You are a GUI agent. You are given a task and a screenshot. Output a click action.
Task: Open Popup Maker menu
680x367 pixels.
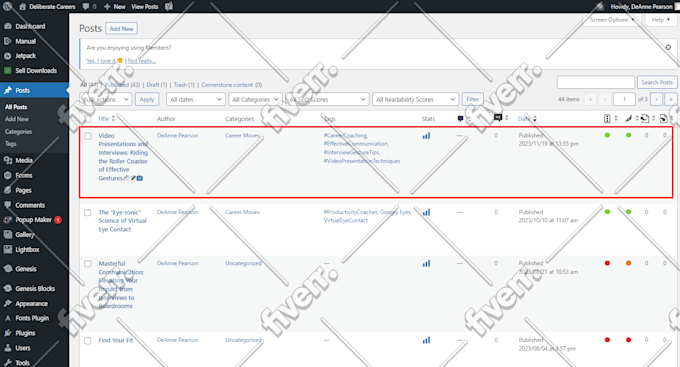pos(33,220)
